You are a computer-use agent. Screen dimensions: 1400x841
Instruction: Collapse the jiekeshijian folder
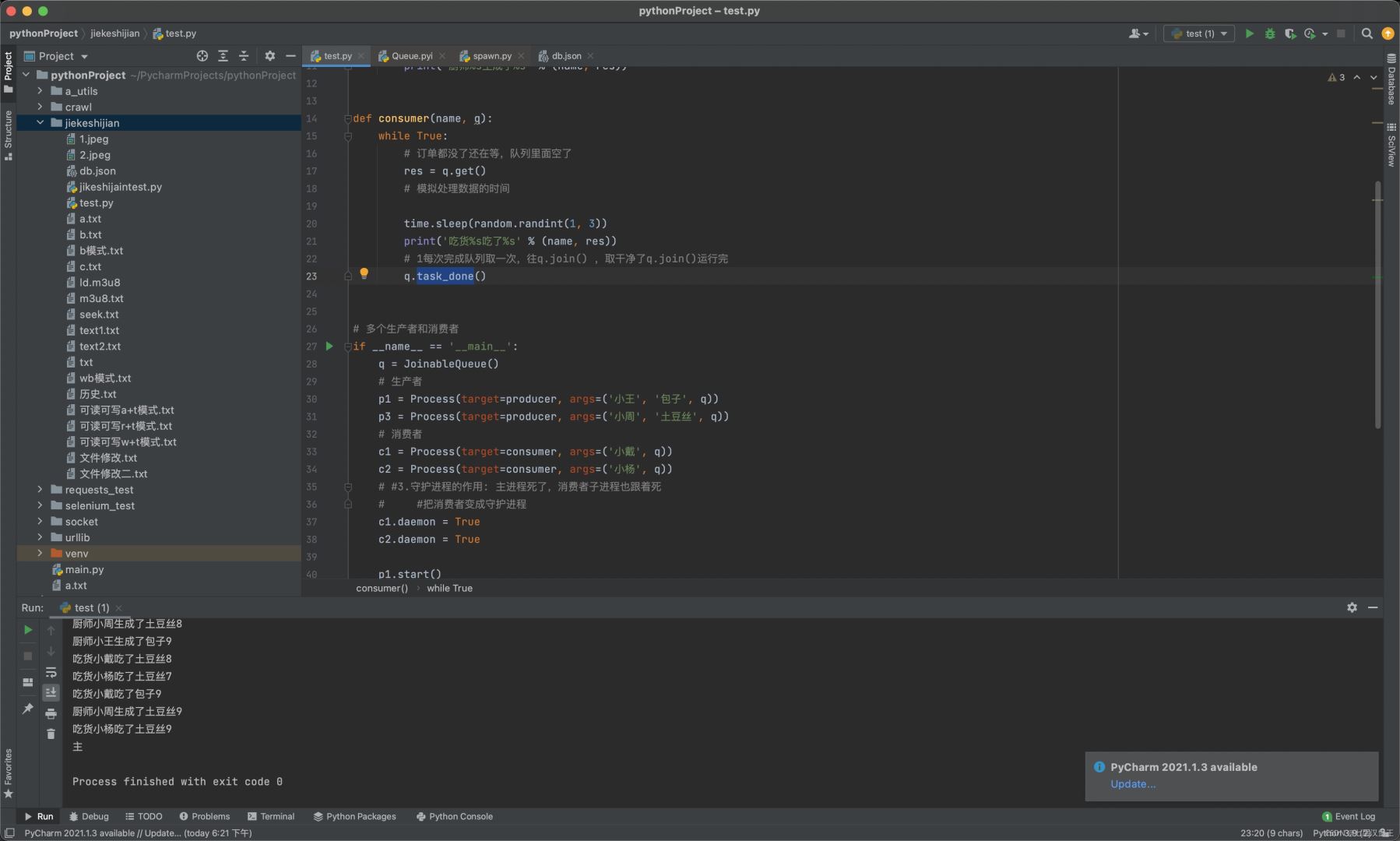[x=40, y=123]
